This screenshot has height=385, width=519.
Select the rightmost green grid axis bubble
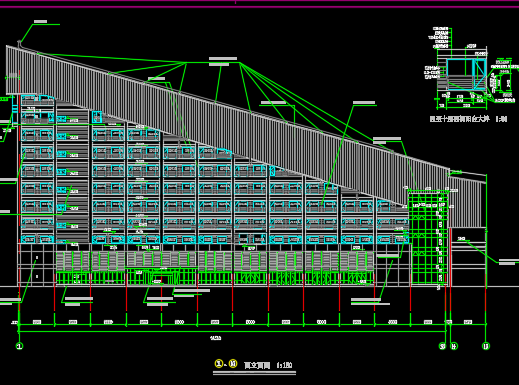click(x=486, y=346)
